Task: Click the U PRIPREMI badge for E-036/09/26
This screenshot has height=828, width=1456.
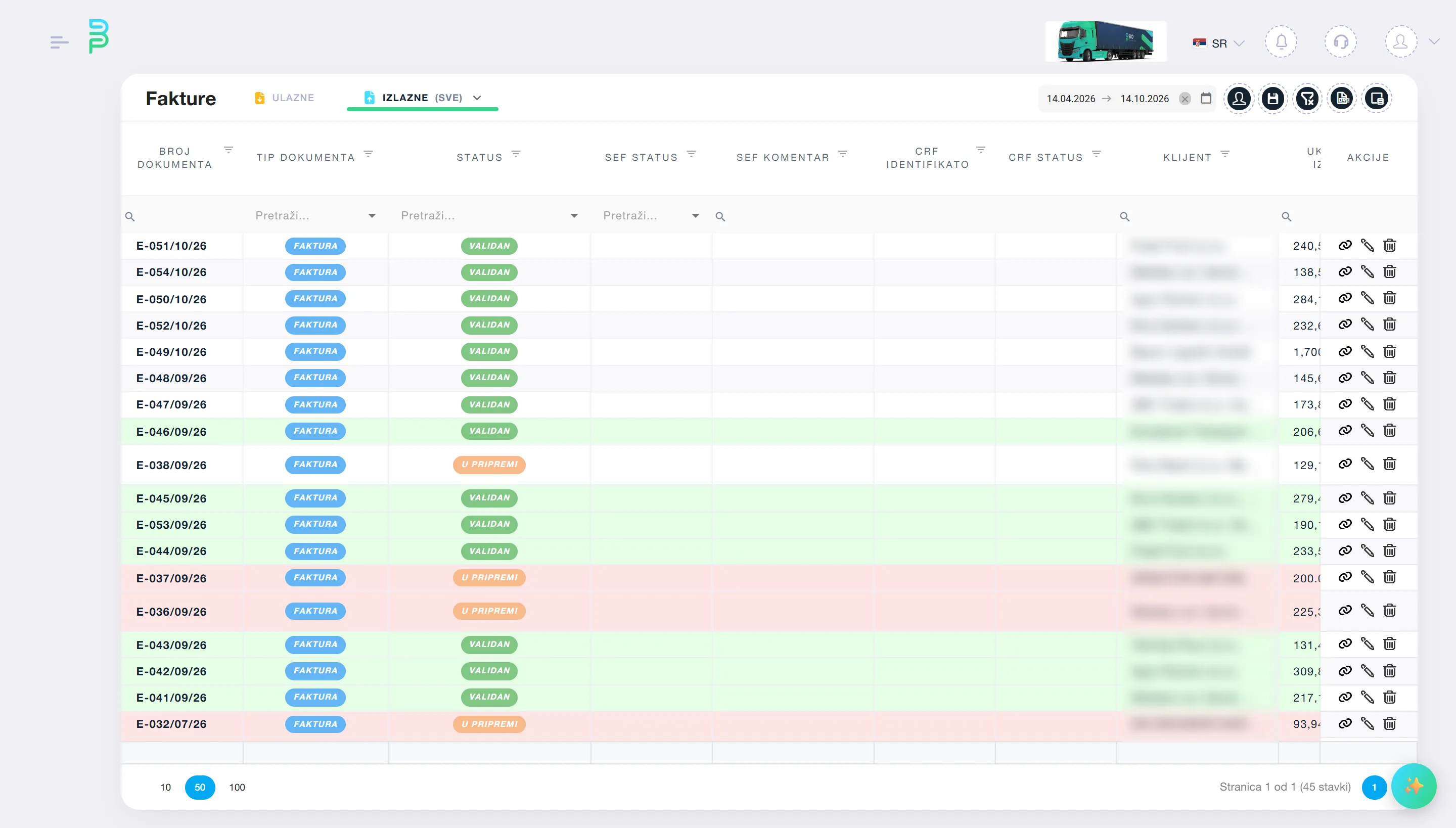Action: point(489,611)
